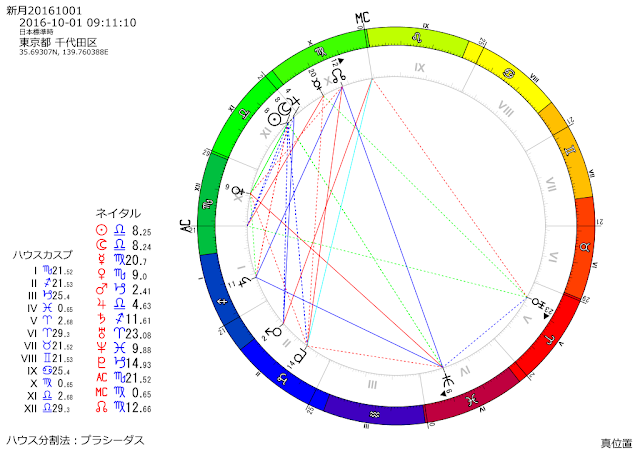
Task: Click the 真位置 label at bottom right
Action: click(616, 443)
